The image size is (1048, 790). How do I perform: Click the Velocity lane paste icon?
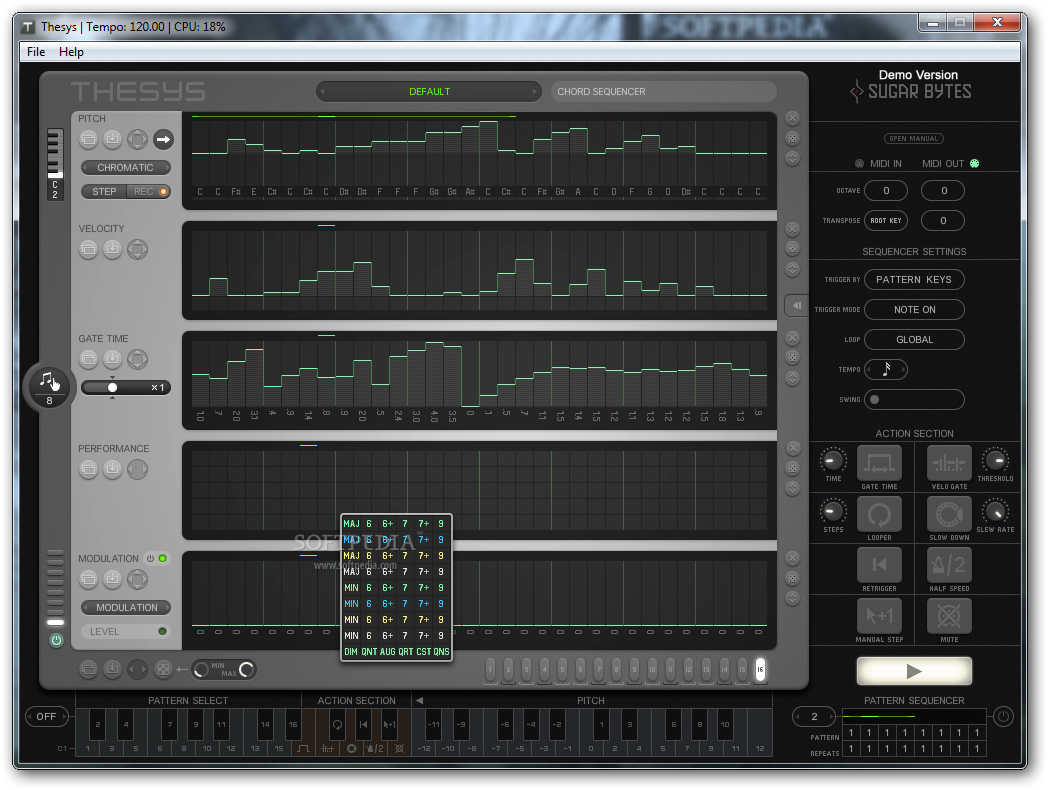pos(112,249)
